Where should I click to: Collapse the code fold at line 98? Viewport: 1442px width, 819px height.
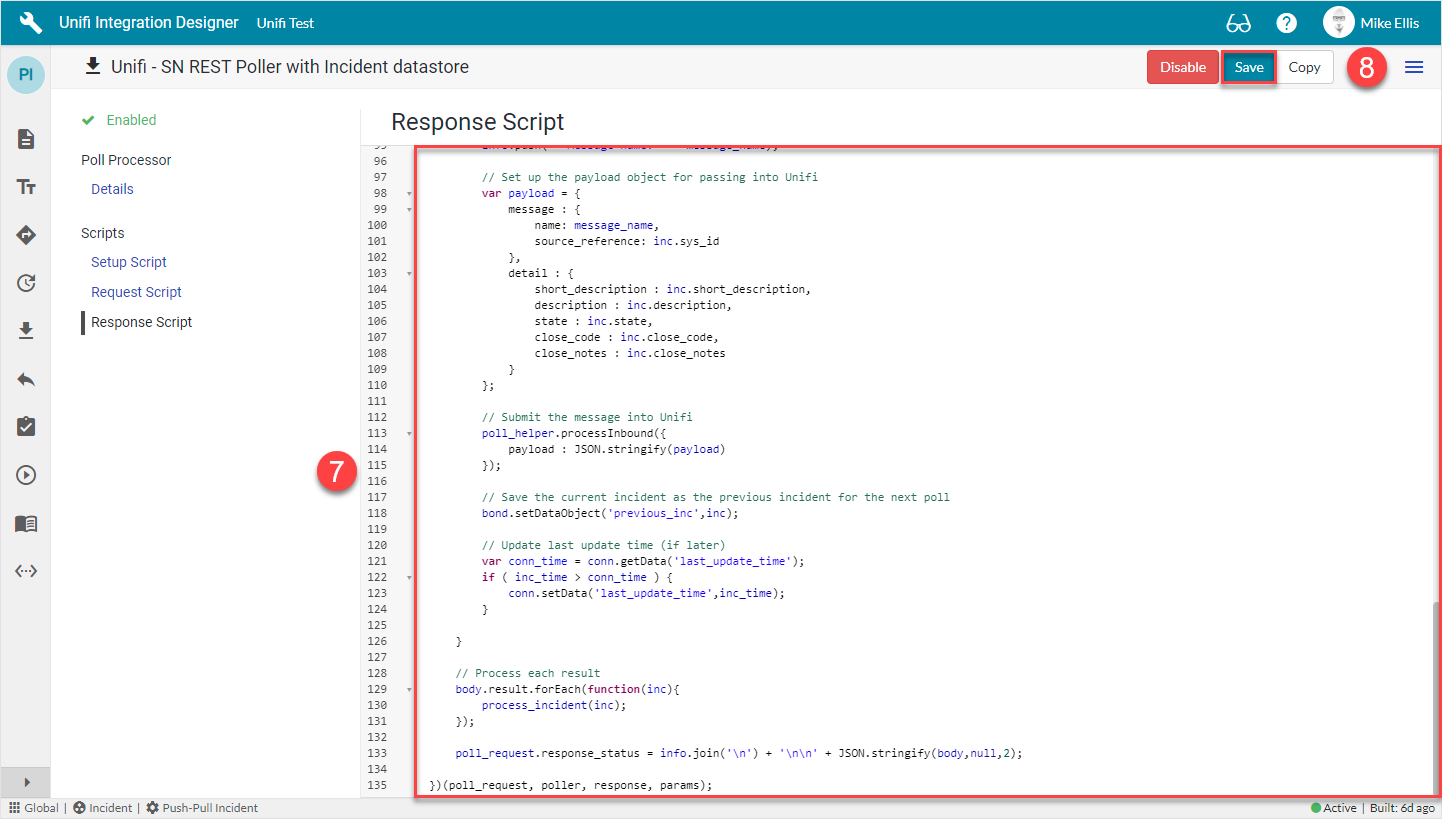409,193
